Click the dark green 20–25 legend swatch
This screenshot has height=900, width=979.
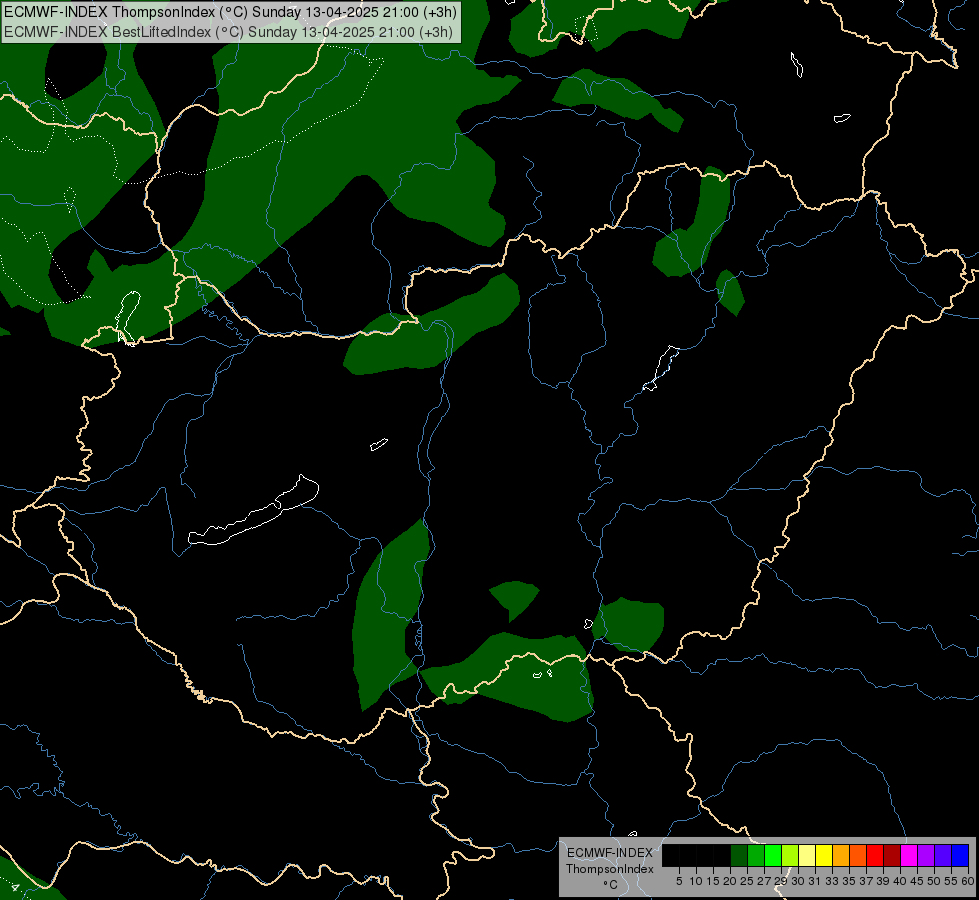pos(739,855)
